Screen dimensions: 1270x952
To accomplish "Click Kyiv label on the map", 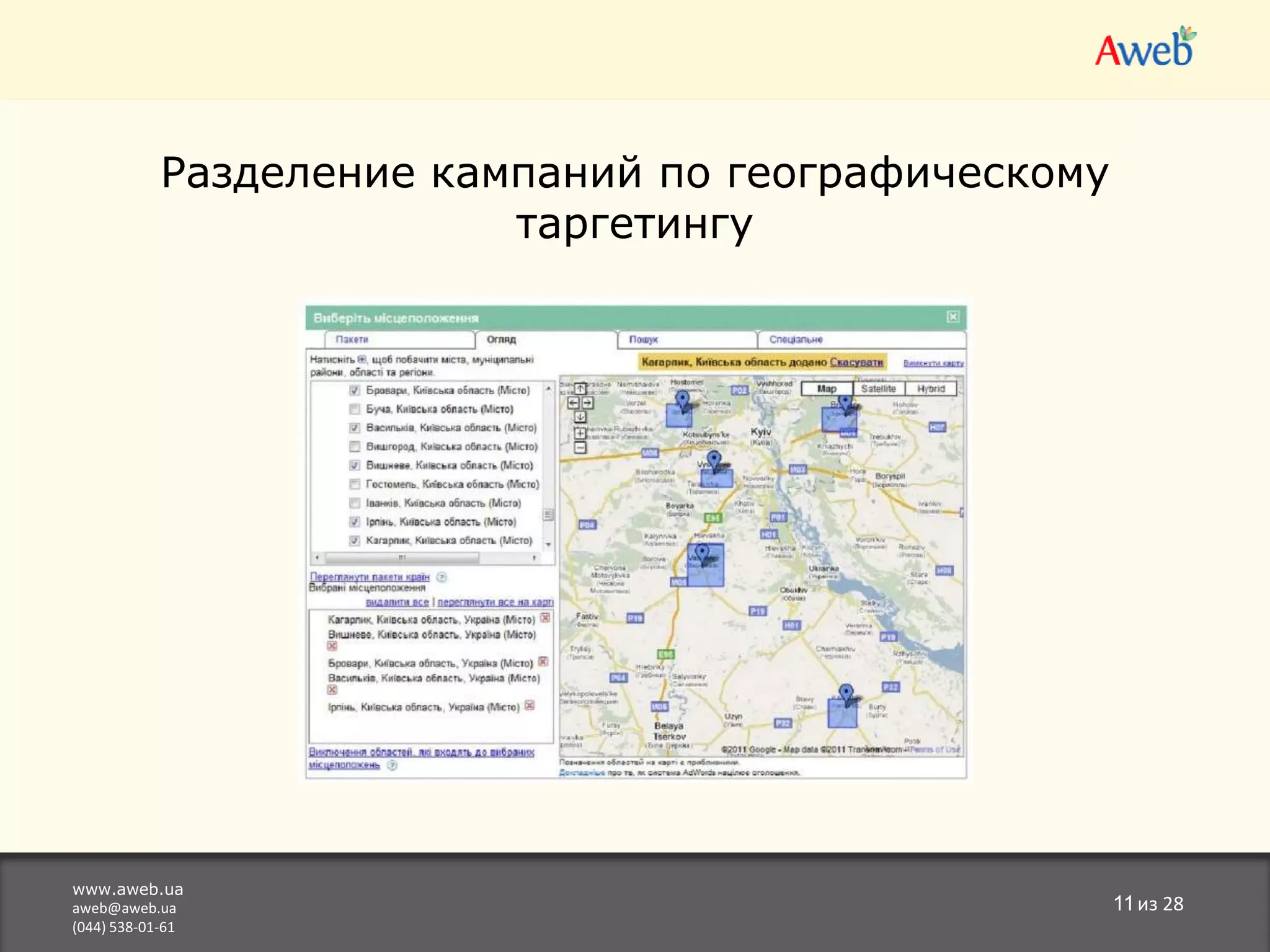I will [761, 431].
